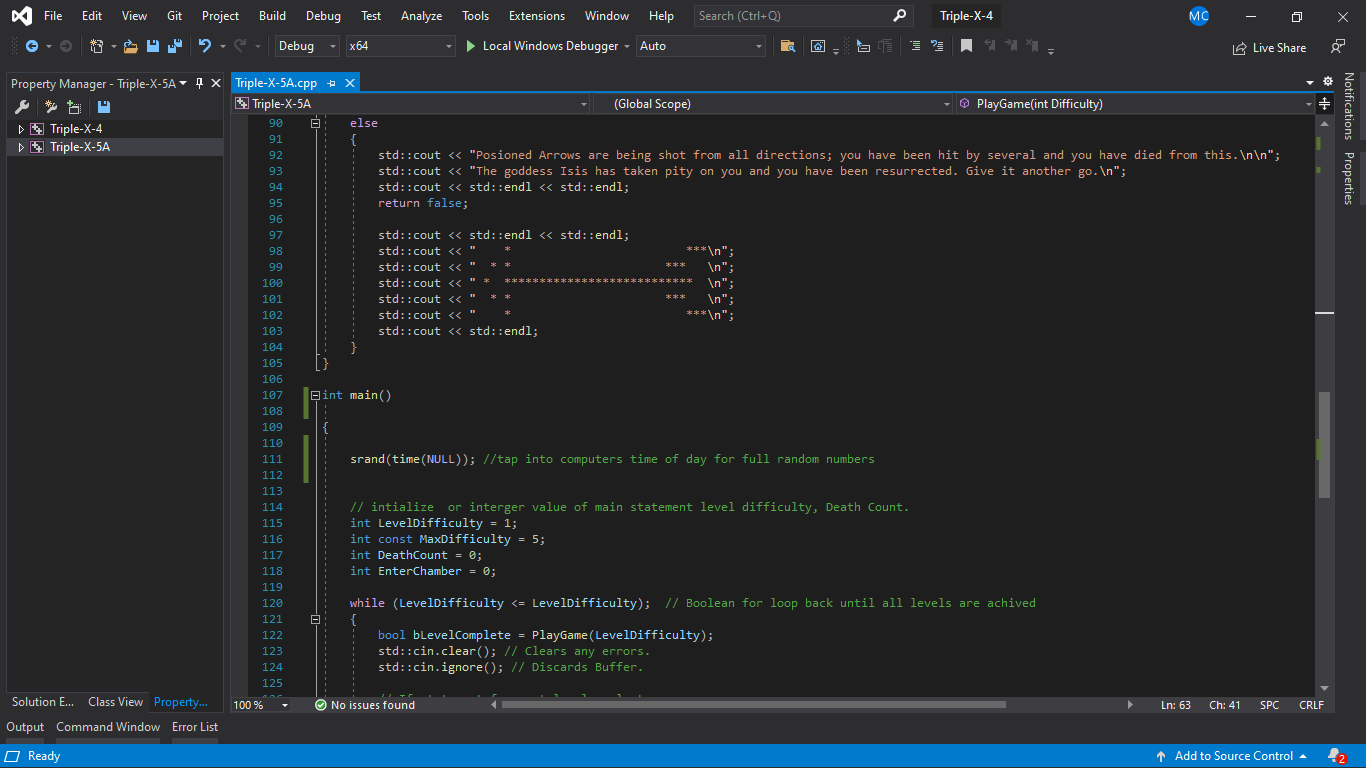The height and width of the screenshot is (768, 1366).
Task: Expand the Triple-X-4 tree node
Action: (x=21, y=129)
